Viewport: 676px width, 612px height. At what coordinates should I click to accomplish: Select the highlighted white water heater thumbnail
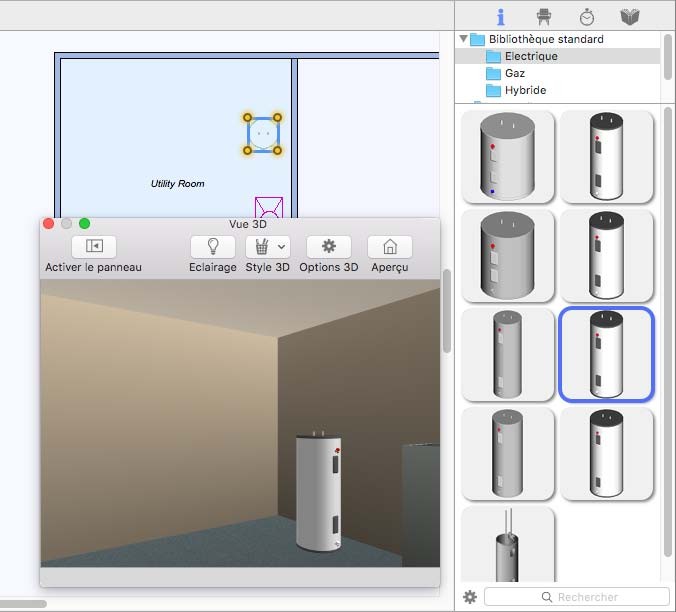click(606, 354)
